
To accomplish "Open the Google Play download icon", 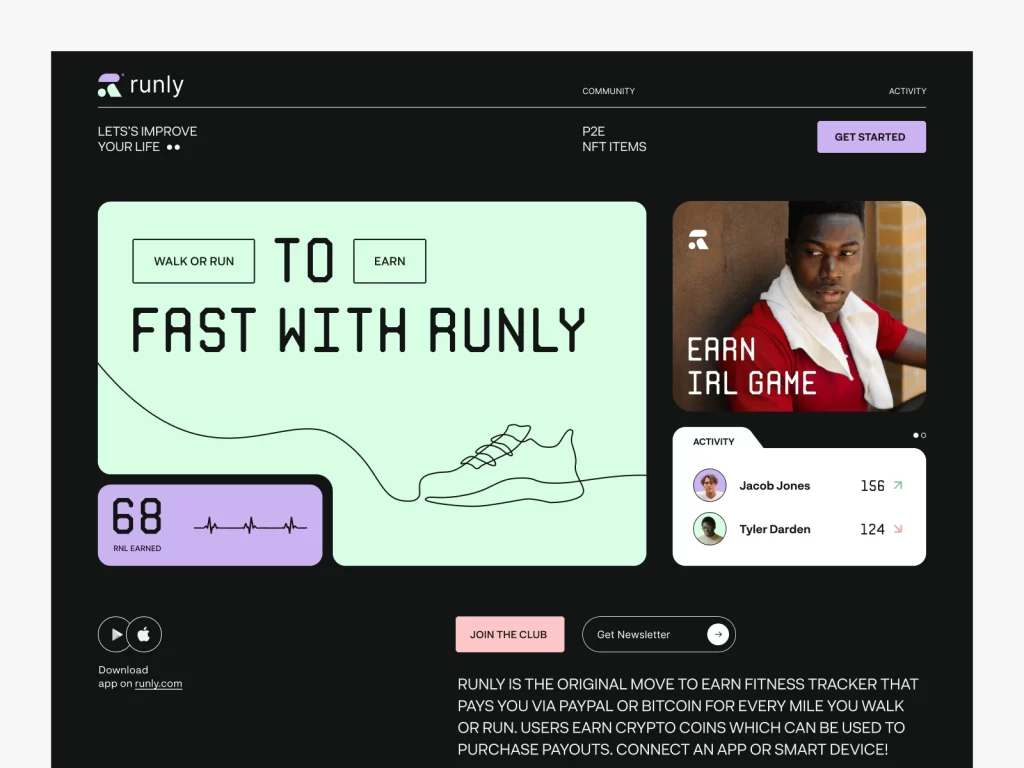I will pyautogui.click(x=116, y=634).
